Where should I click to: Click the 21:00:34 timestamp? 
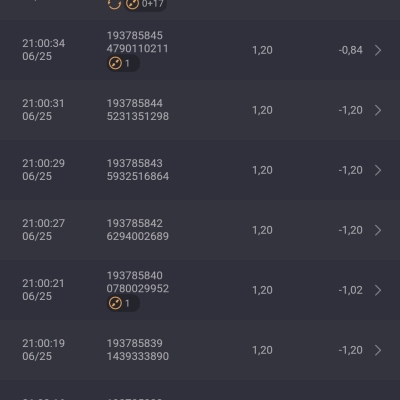click(44, 43)
